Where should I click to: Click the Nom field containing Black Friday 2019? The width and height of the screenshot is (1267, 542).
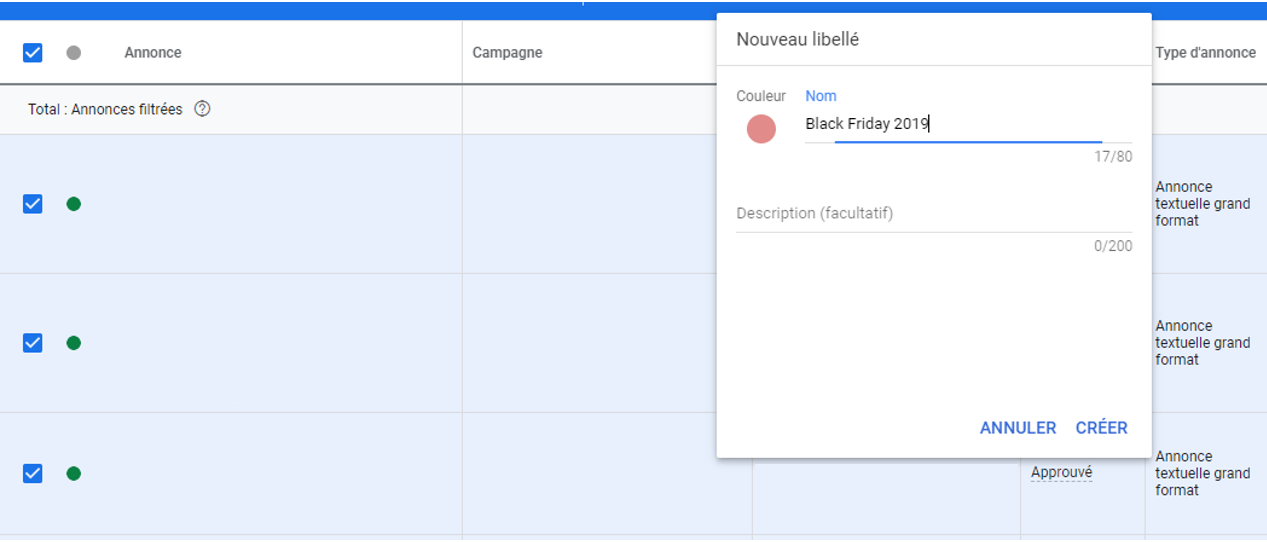968,125
